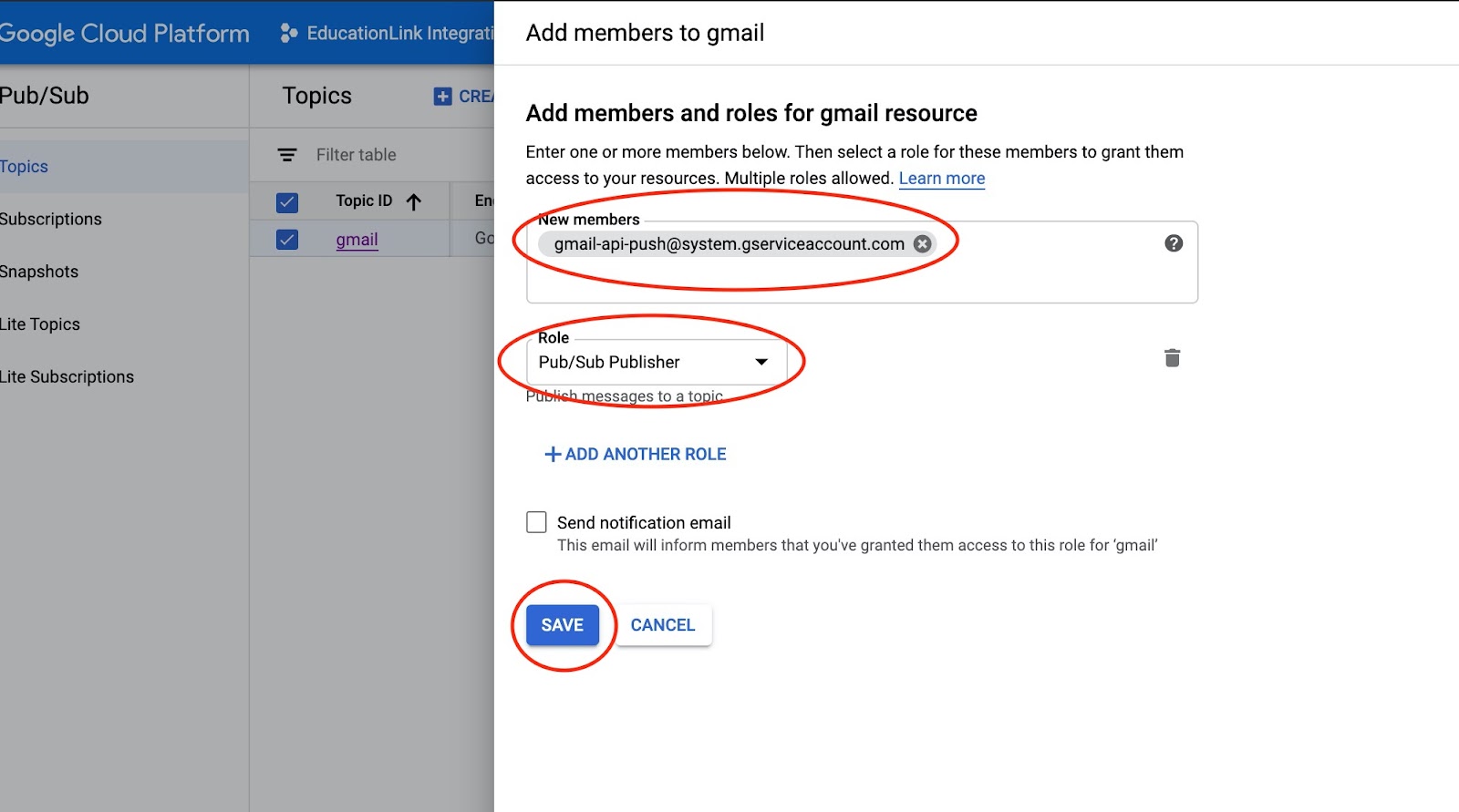Image resolution: width=1459 pixels, height=812 pixels.
Task: Click ADD ANOTHER ROLE
Action: [x=636, y=454]
